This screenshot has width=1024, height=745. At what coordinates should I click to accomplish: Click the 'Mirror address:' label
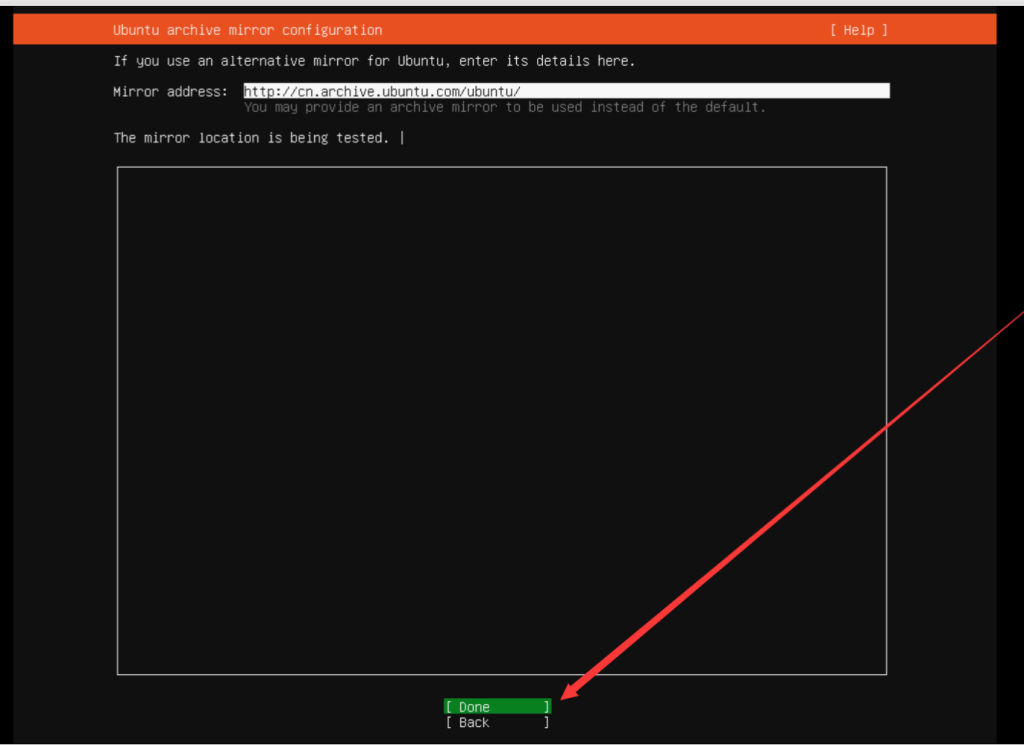[x=170, y=91]
